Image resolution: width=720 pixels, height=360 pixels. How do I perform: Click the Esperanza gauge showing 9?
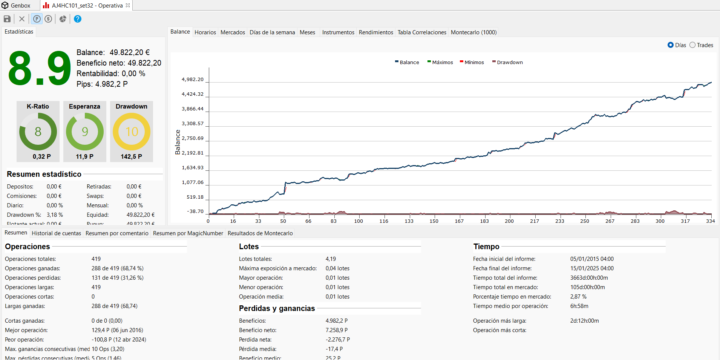pos(85,132)
